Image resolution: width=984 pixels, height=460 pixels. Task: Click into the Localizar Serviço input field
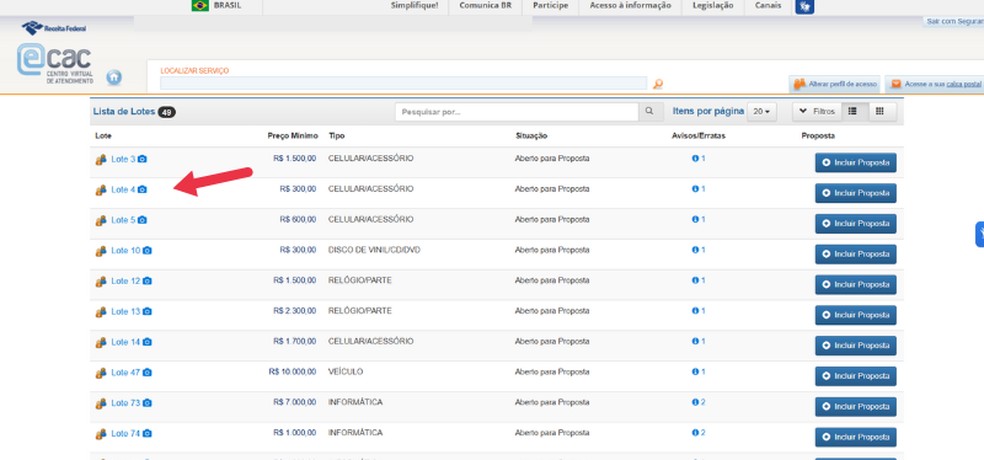pyautogui.click(x=404, y=84)
